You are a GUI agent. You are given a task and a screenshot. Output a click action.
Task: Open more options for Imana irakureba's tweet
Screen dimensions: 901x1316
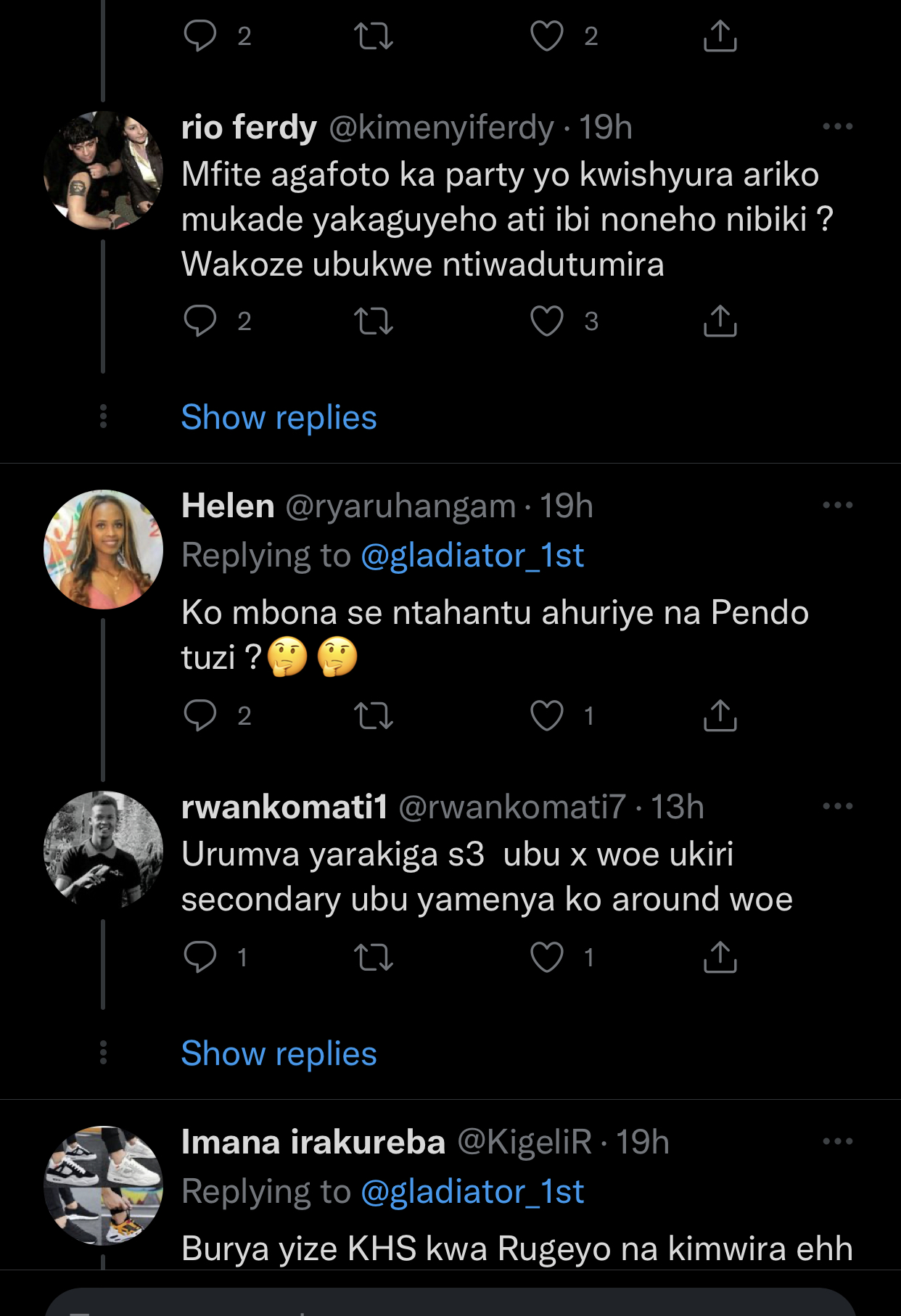837,1142
